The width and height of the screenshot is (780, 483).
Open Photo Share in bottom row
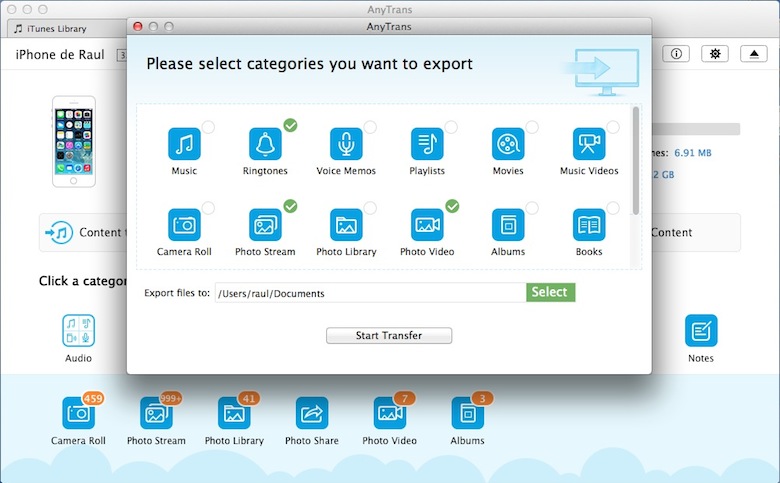click(x=312, y=413)
